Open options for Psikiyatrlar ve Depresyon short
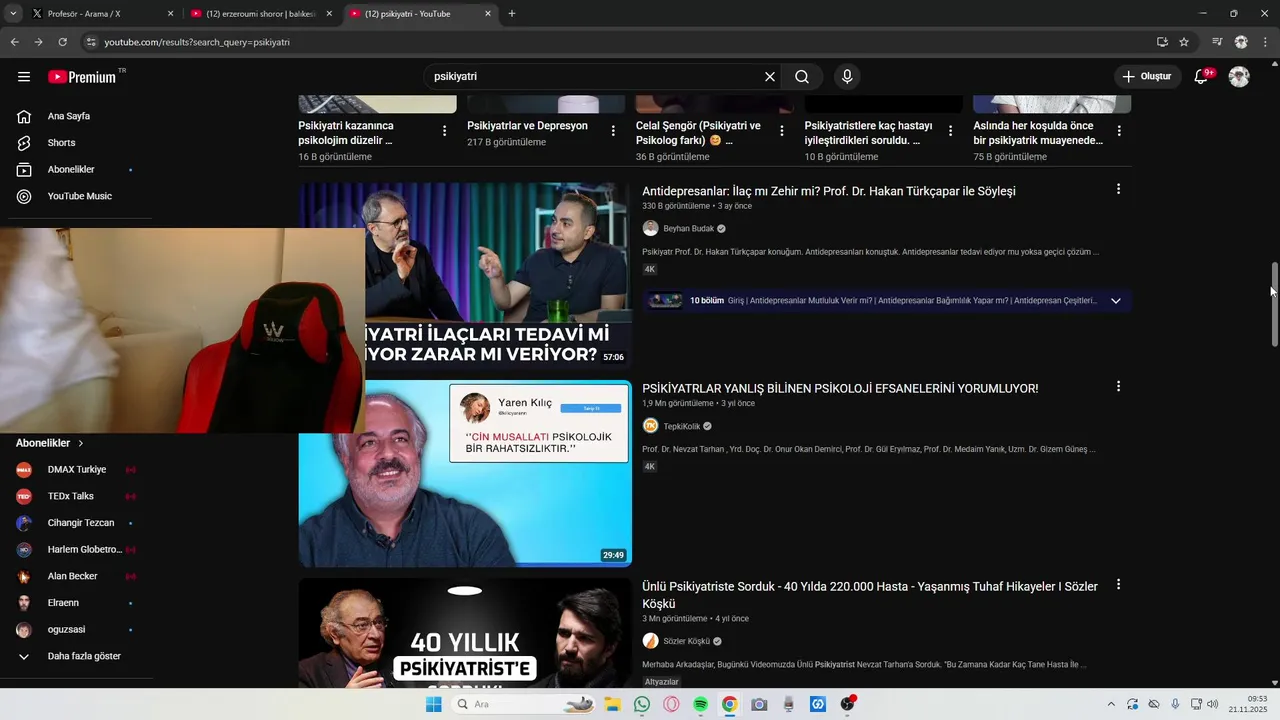This screenshot has height=720, width=1280. pyautogui.click(x=613, y=131)
